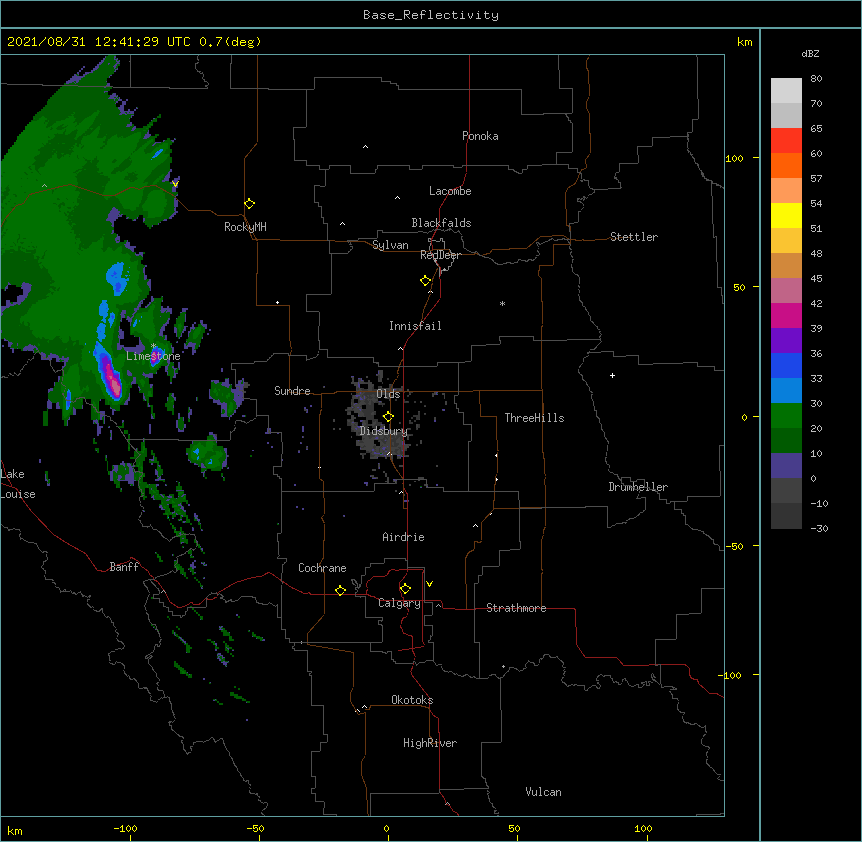Choose the purple dBZ legend swatch
Screen dimensions: 862x842
click(786, 341)
